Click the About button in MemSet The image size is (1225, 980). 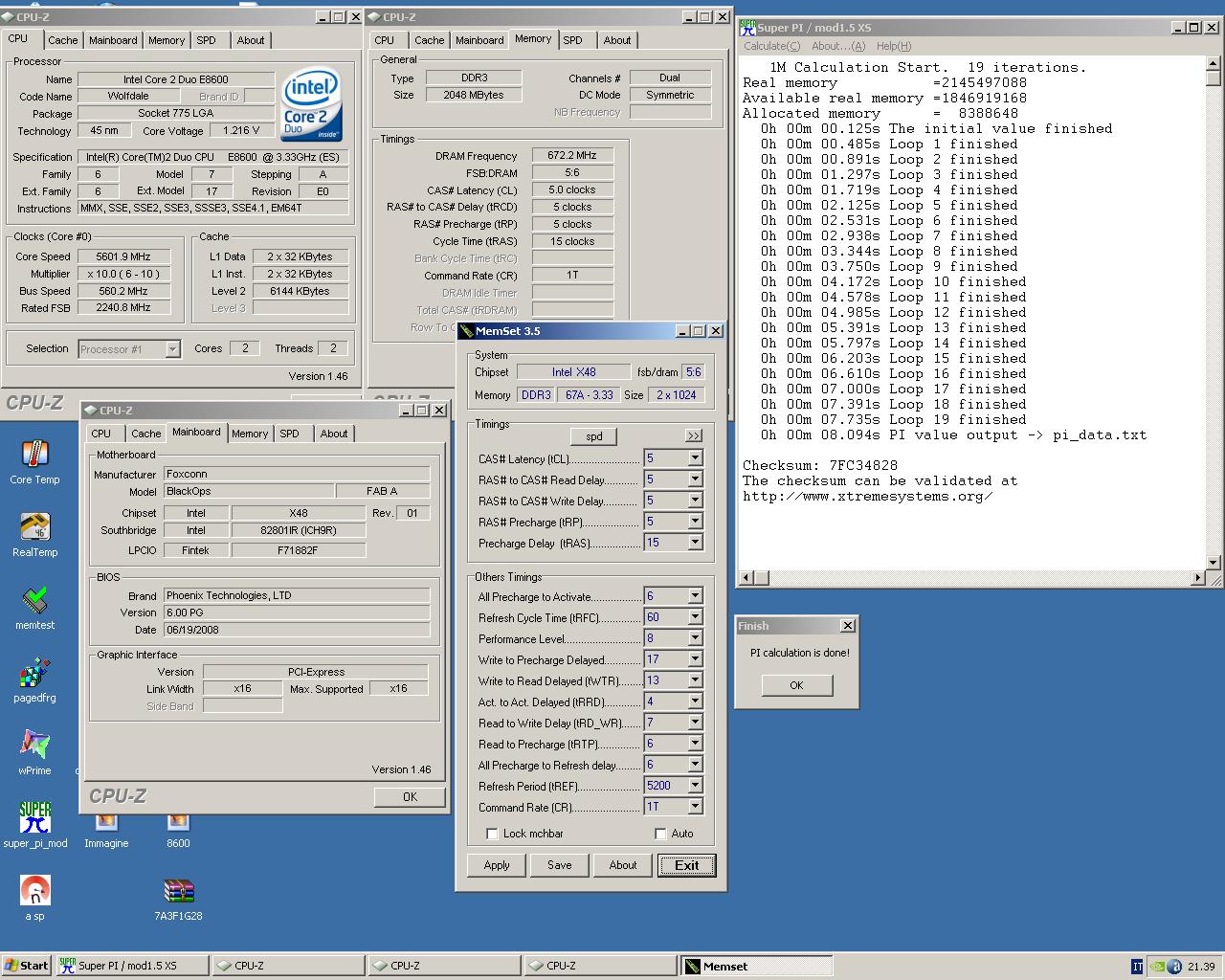pos(623,865)
